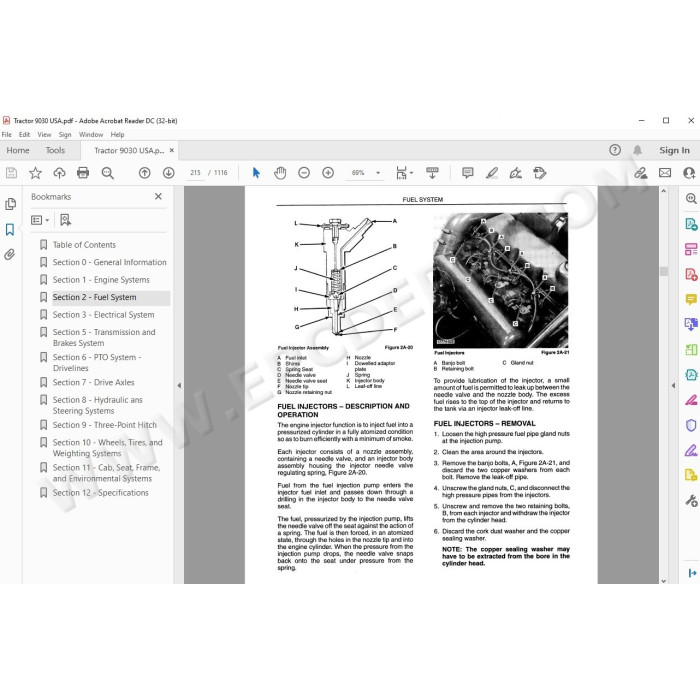Zoom in with plus icon

pyautogui.click(x=328, y=173)
